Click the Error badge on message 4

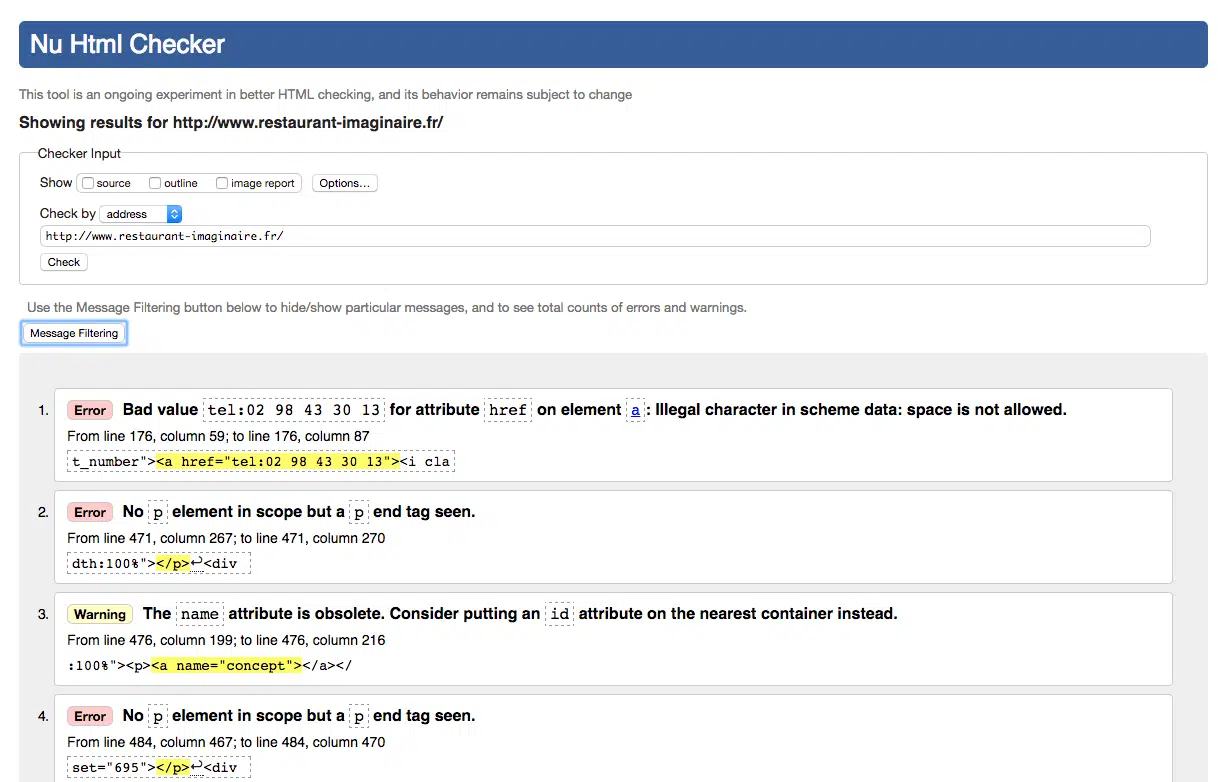[x=90, y=716]
